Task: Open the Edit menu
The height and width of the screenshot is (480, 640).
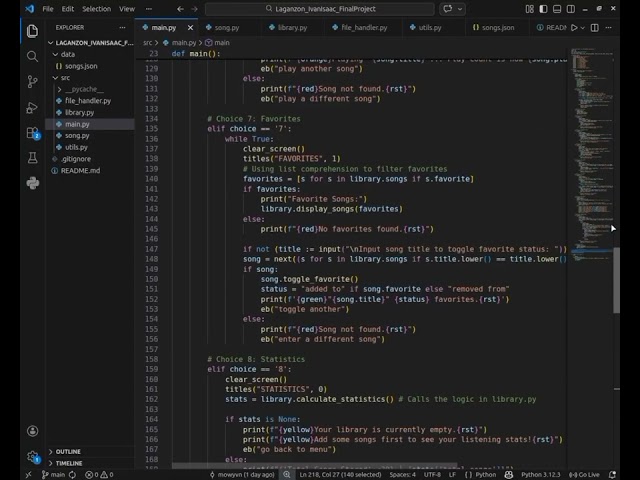Action: click(x=68, y=9)
